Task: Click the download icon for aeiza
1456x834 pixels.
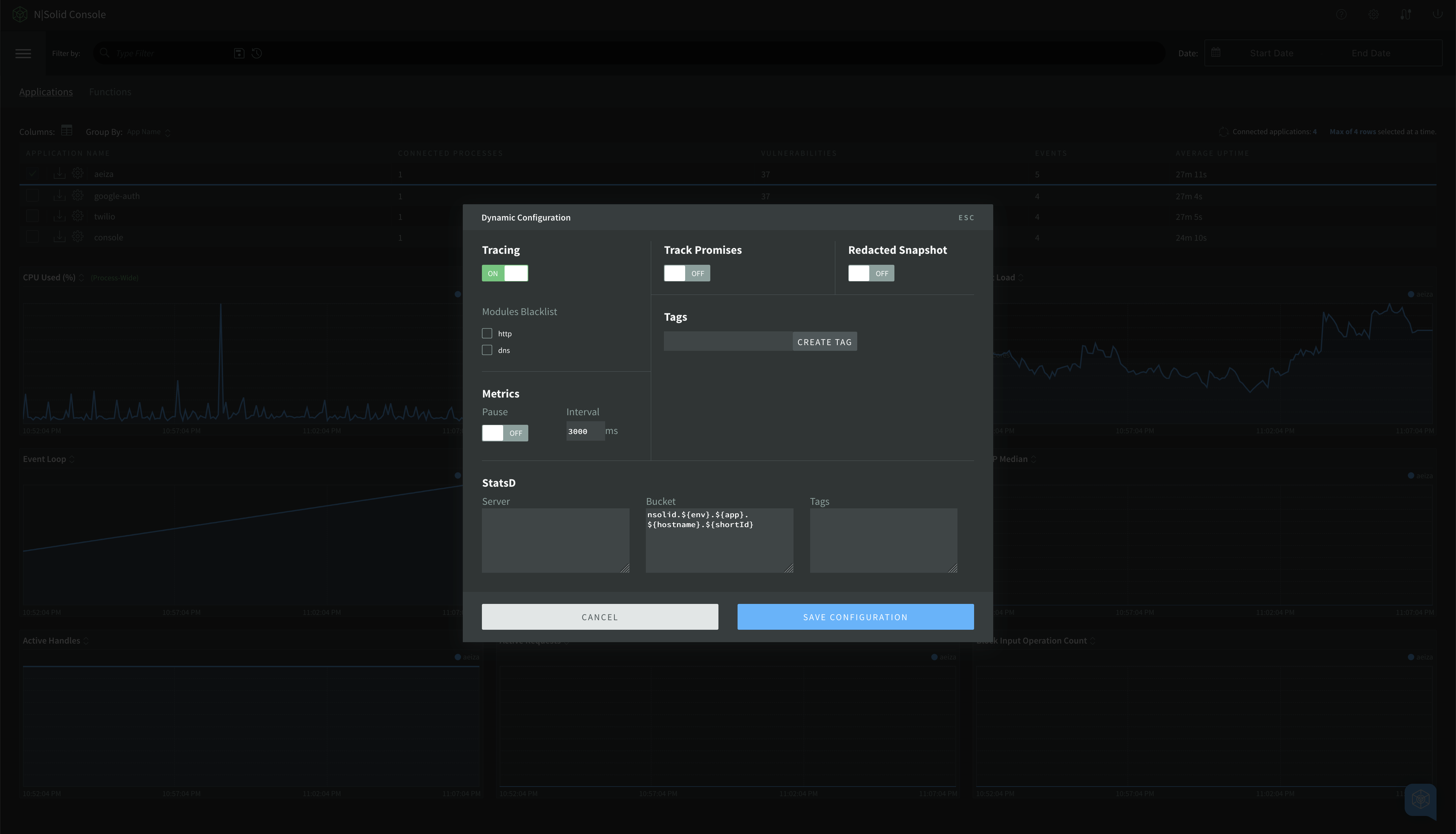Action: 59,173
